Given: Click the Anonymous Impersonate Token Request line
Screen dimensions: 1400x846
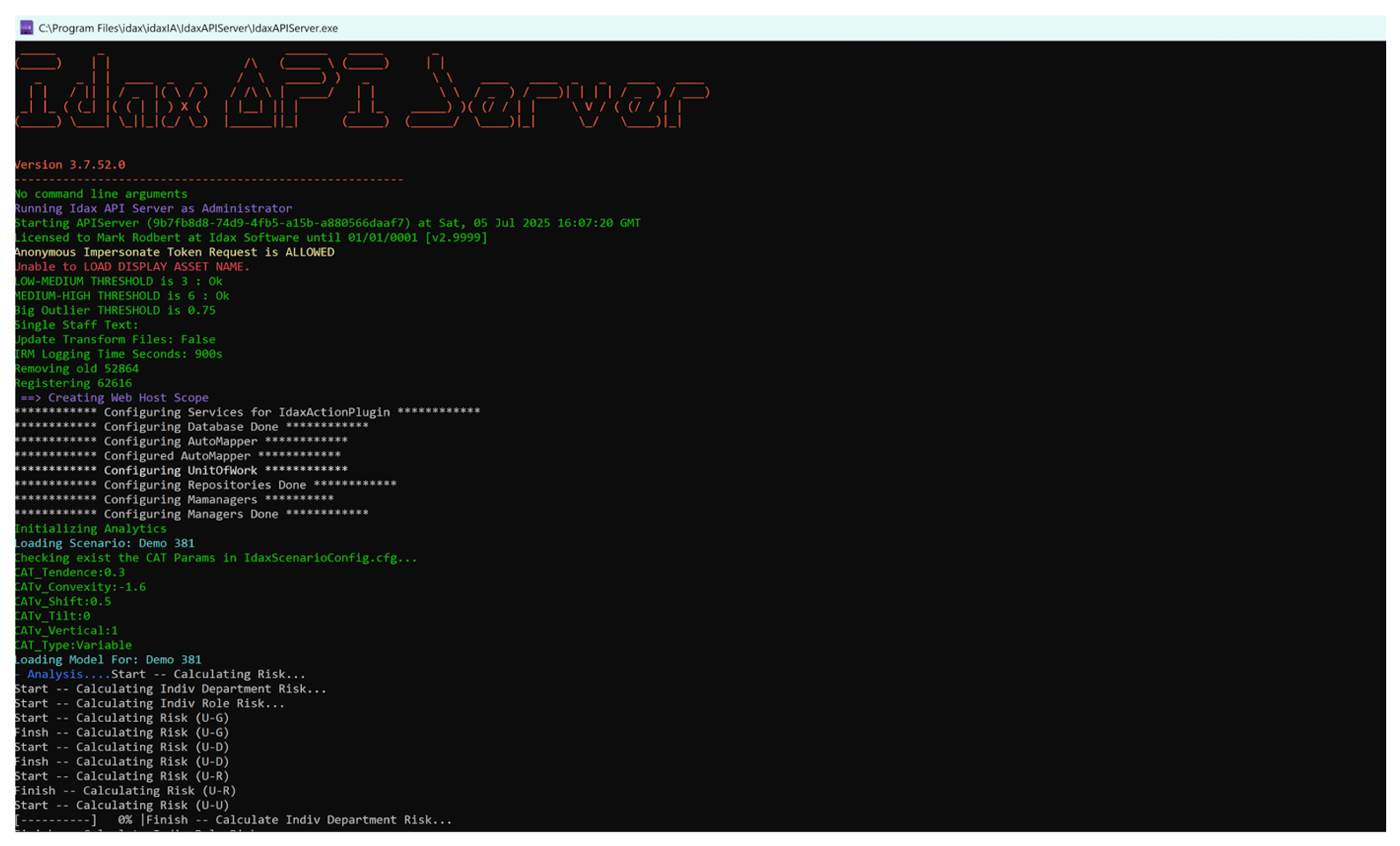Looking at the screenshot, I should [x=174, y=252].
